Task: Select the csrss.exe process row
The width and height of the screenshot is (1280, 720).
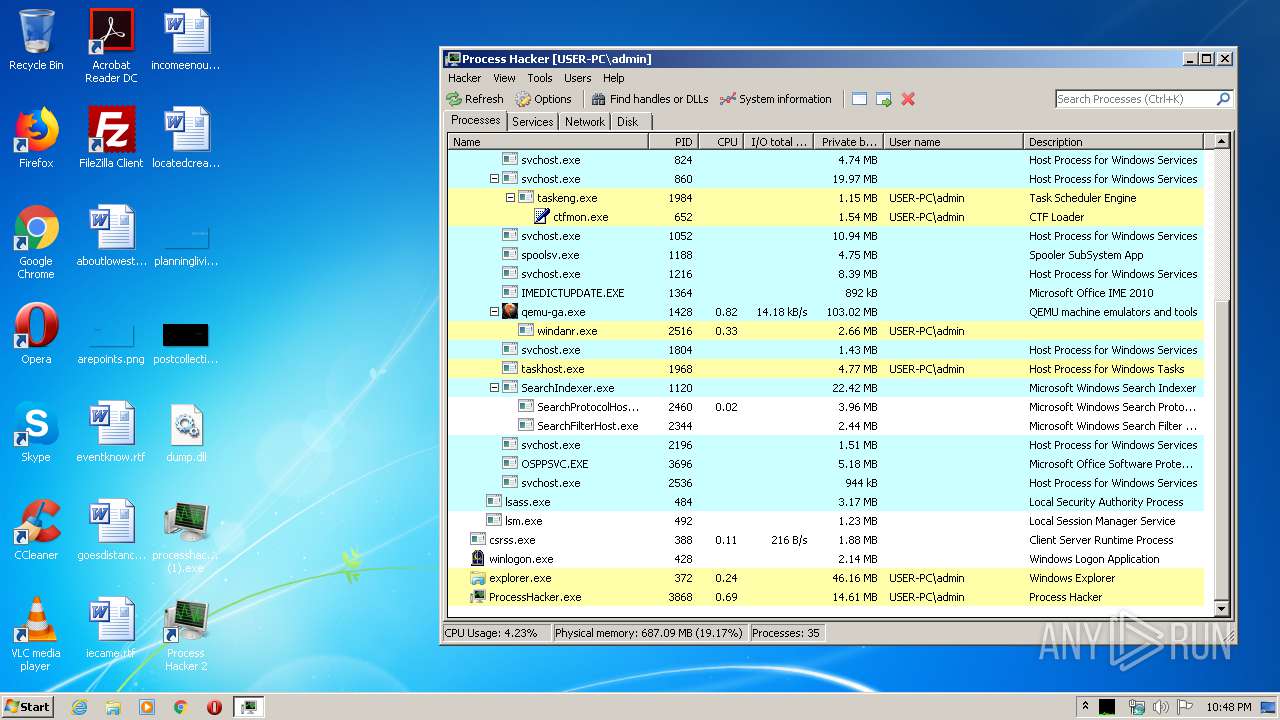Action: [x=826, y=540]
